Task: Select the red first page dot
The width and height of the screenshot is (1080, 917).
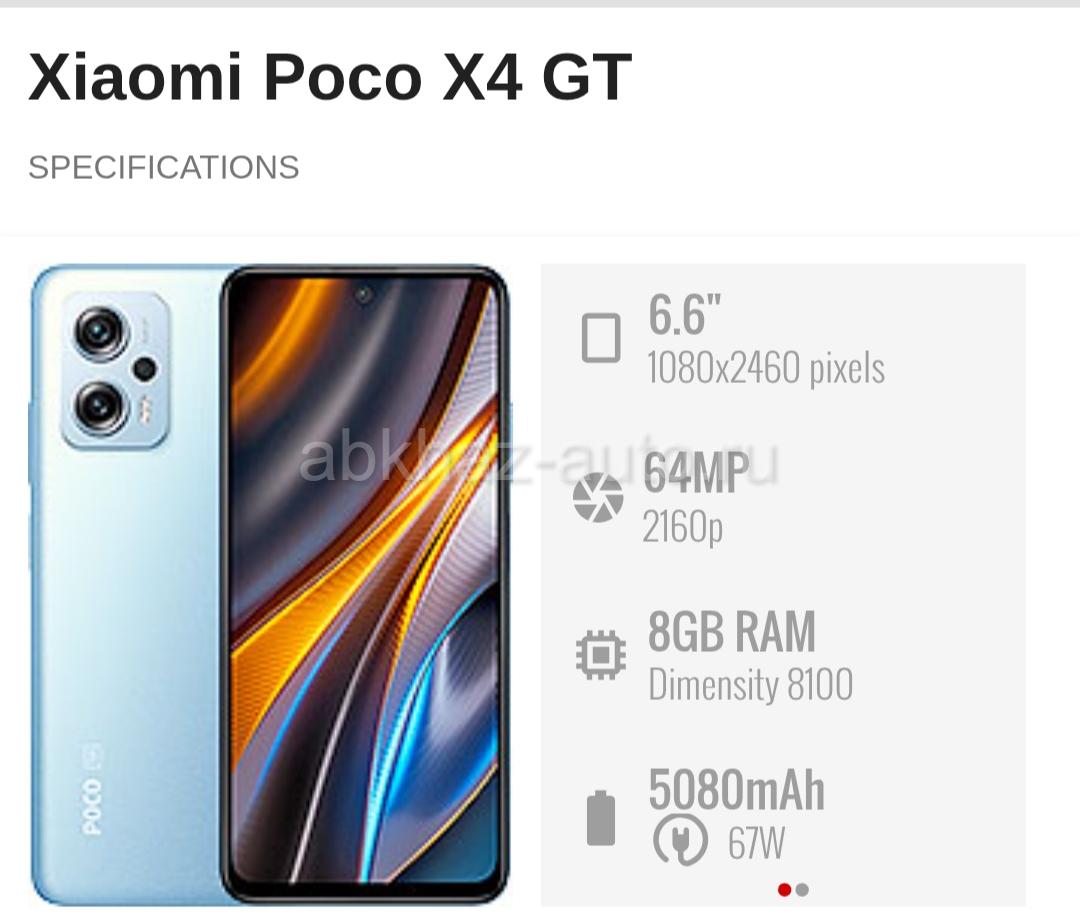Action: [784, 890]
